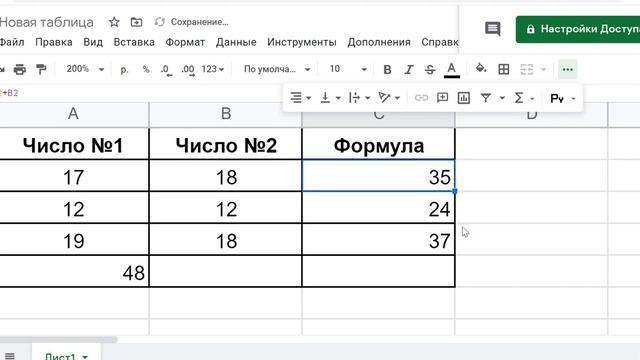Image resolution: width=640 pixels, height=360 pixels.
Task: Open the Правка menu
Action: tap(54, 42)
